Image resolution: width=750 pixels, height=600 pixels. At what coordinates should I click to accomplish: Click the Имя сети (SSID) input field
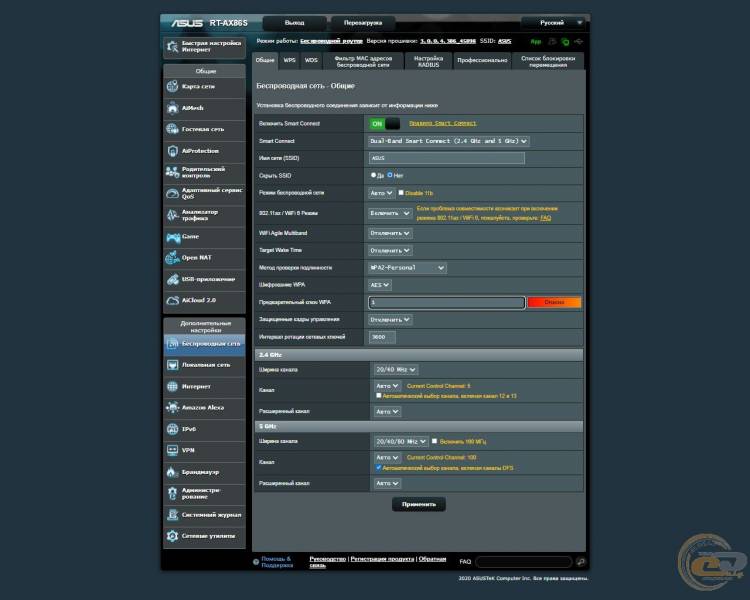click(x=447, y=158)
